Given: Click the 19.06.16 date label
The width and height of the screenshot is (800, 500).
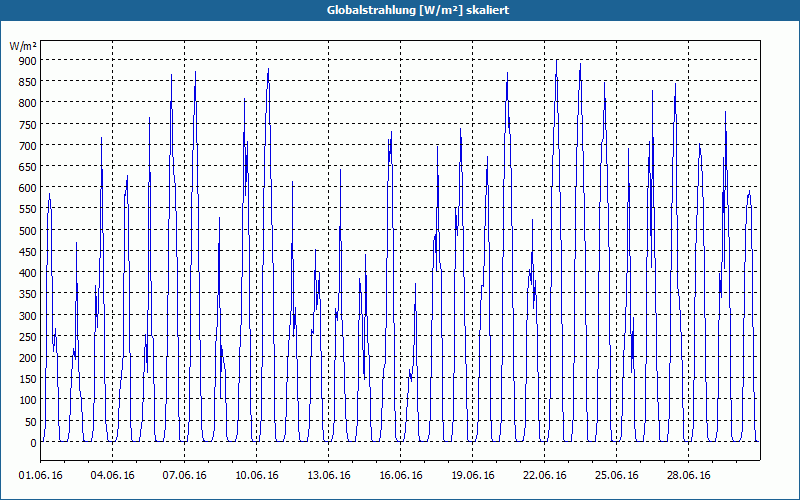Looking at the screenshot, I should pos(472,476).
